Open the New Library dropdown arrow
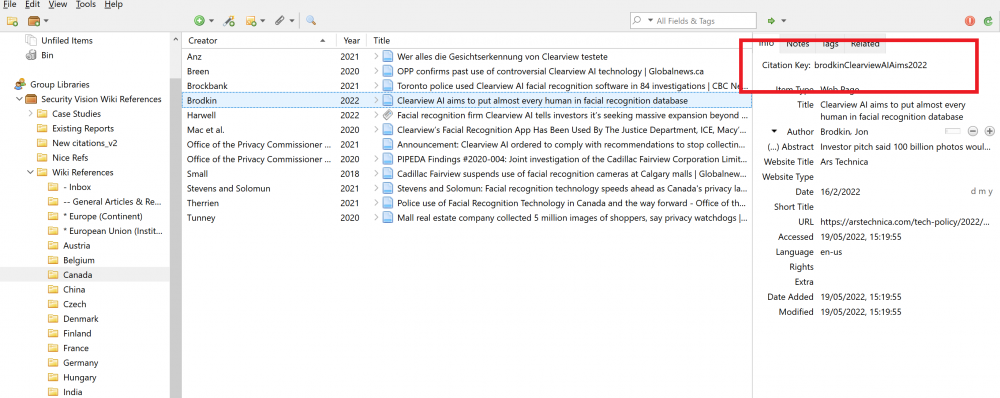 (x=47, y=21)
